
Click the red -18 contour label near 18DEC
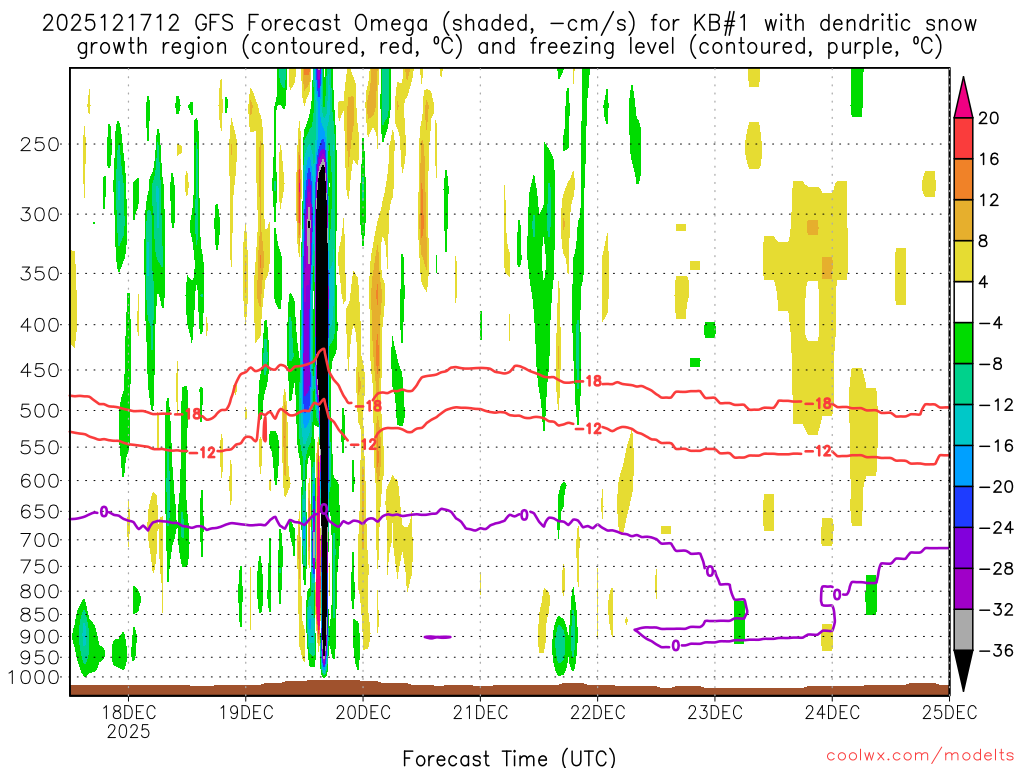click(x=188, y=414)
